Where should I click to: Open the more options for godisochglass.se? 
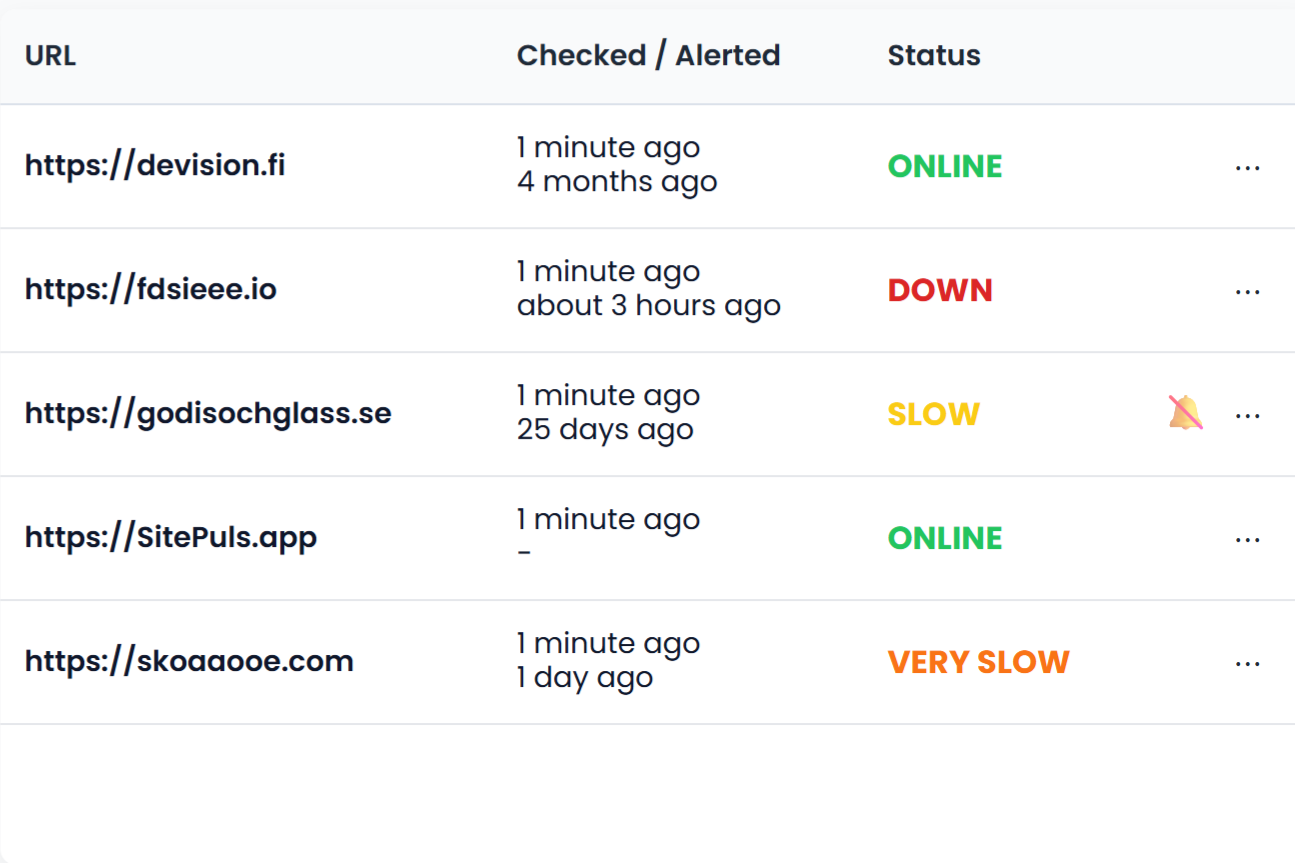pyautogui.click(x=1247, y=415)
